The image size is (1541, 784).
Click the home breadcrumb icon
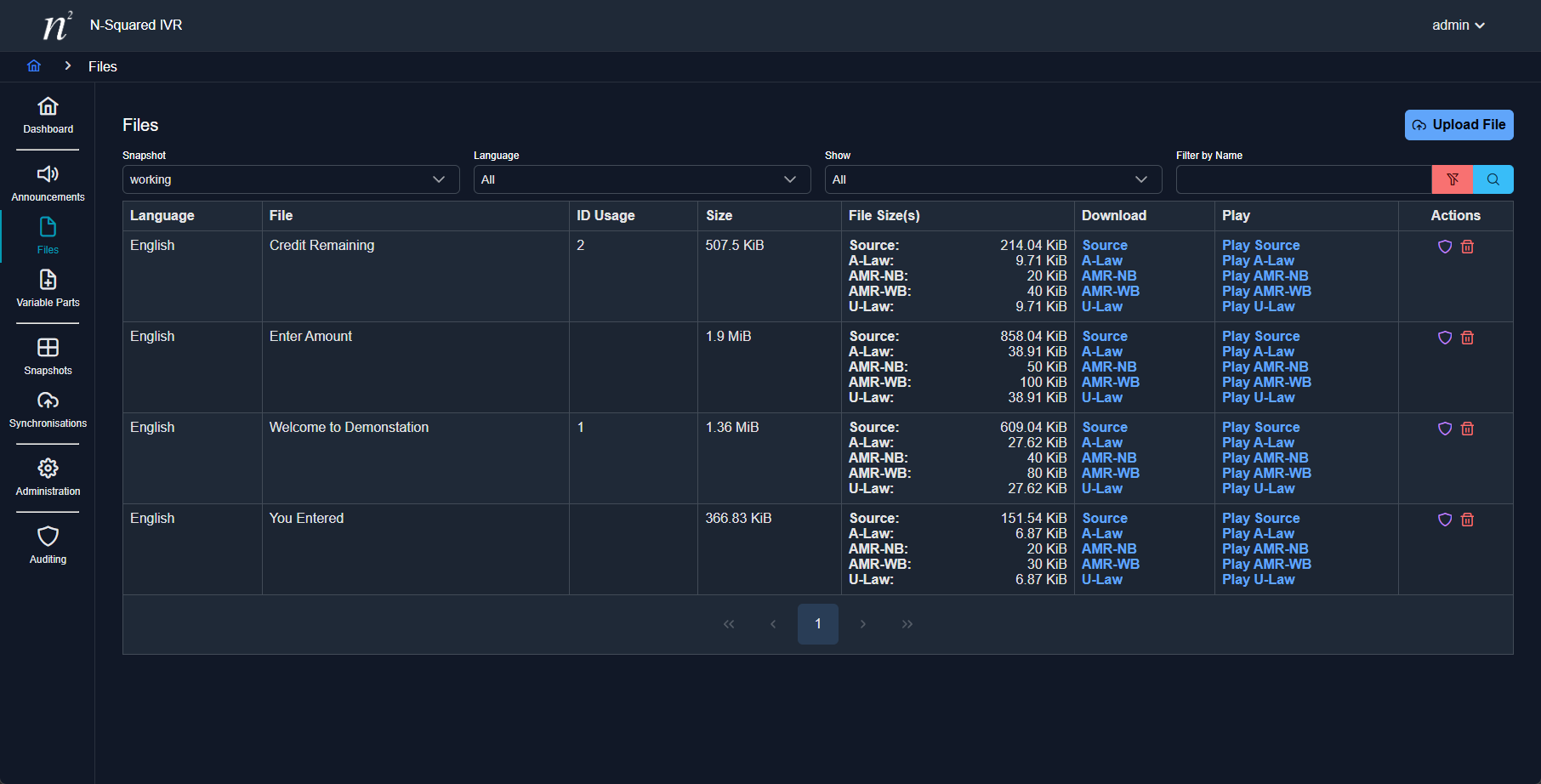click(34, 66)
